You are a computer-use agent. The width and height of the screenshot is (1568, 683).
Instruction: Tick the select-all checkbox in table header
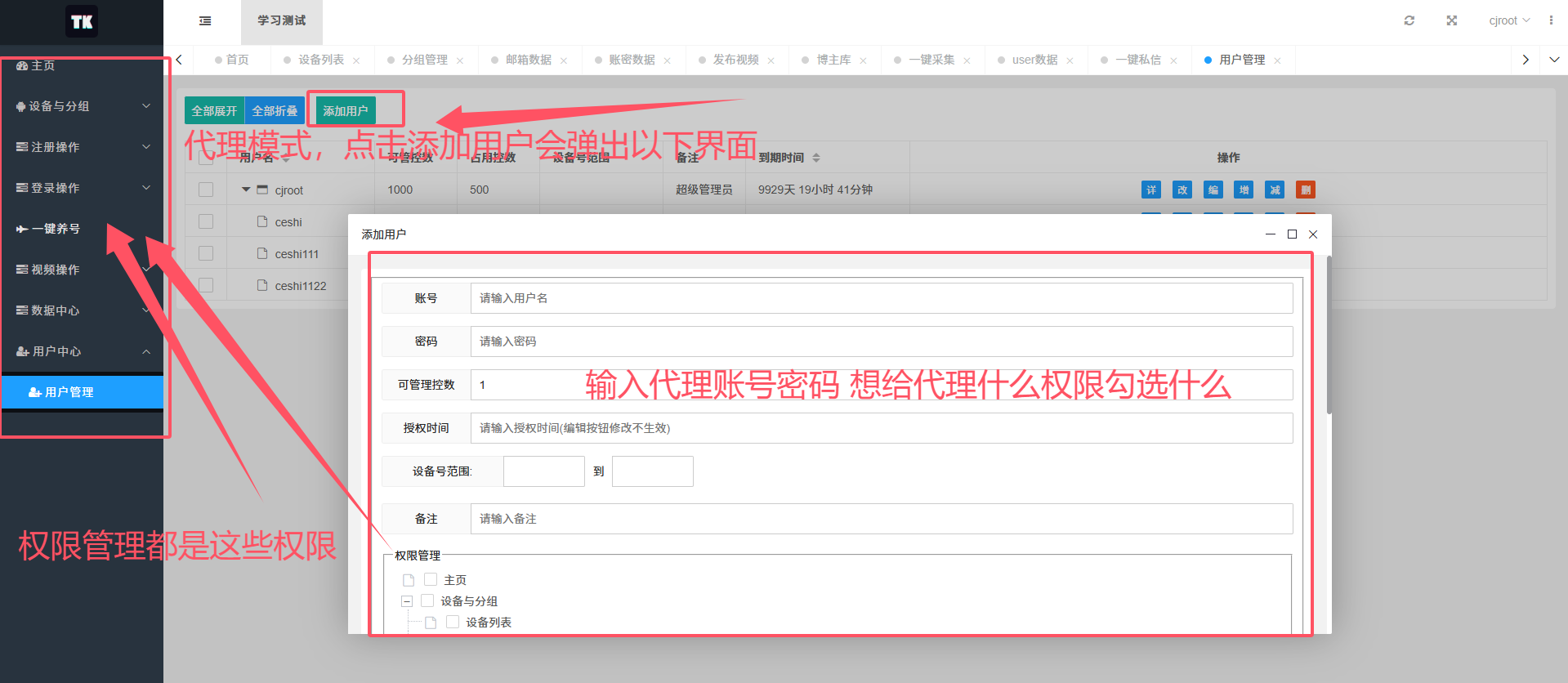tap(206, 158)
